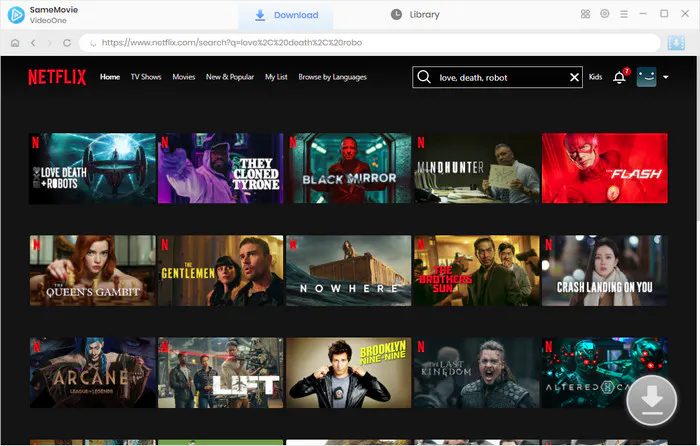Open Arcane thumbnail
700x446 pixels.
[92, 373]
